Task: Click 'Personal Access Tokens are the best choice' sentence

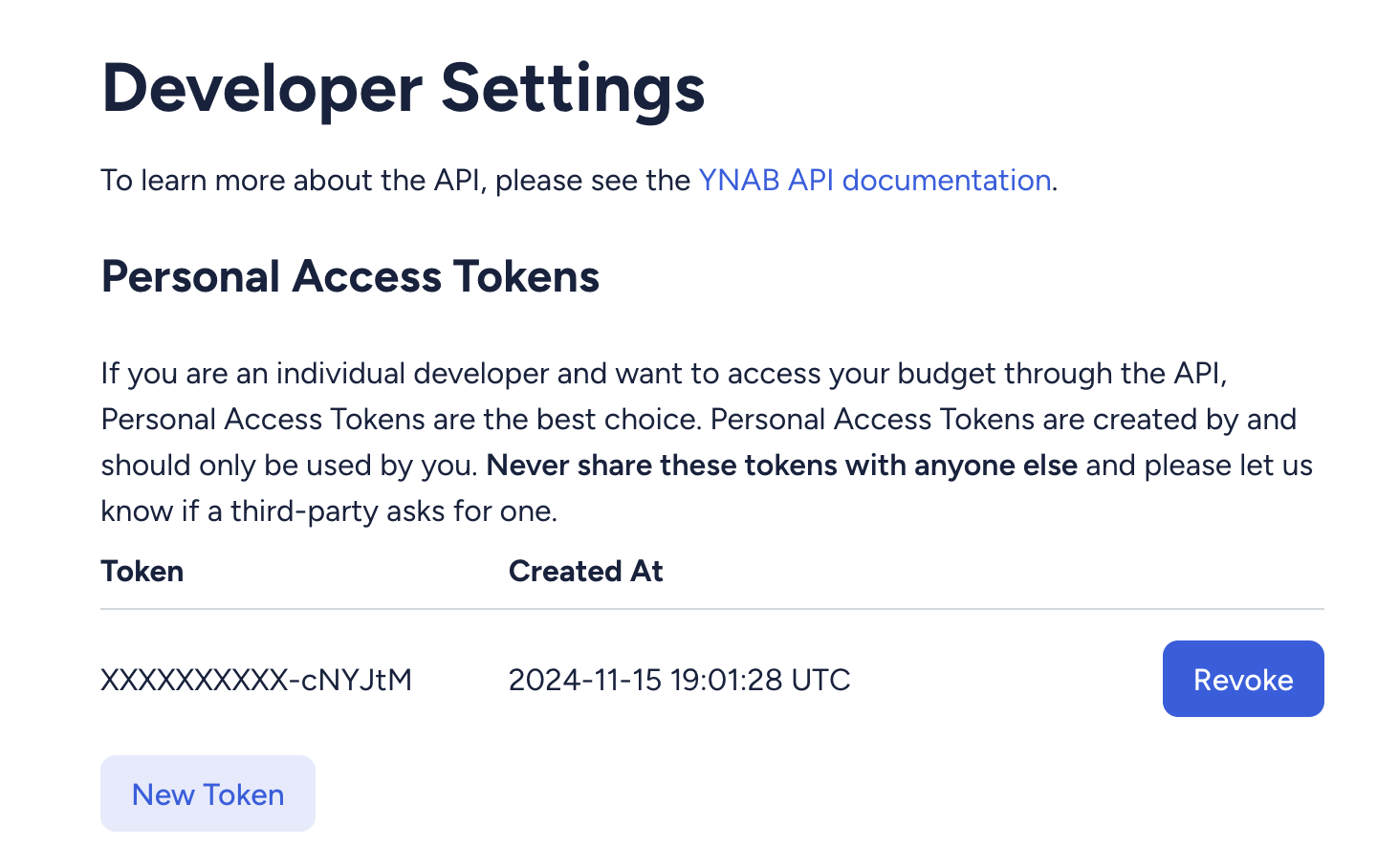Action: coord(402,420)
